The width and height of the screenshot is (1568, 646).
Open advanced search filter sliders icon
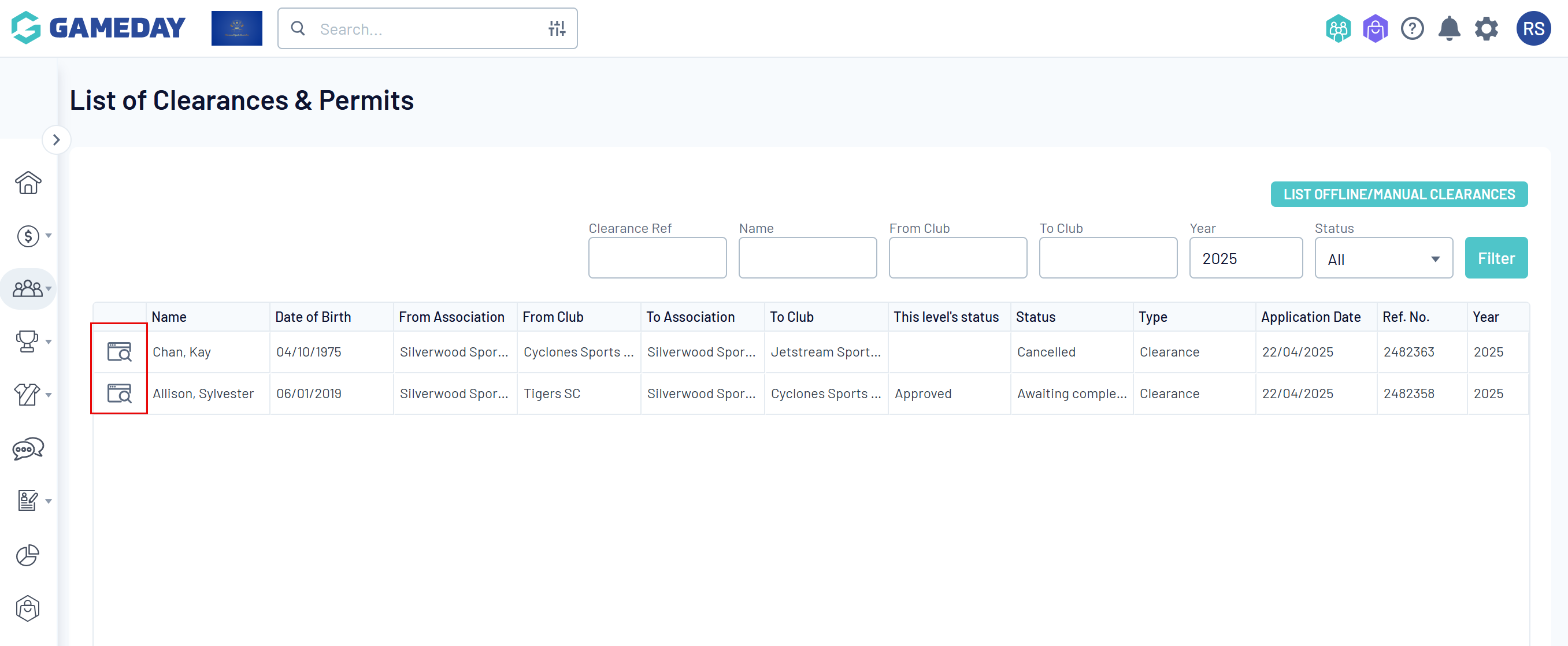(557, 28)
